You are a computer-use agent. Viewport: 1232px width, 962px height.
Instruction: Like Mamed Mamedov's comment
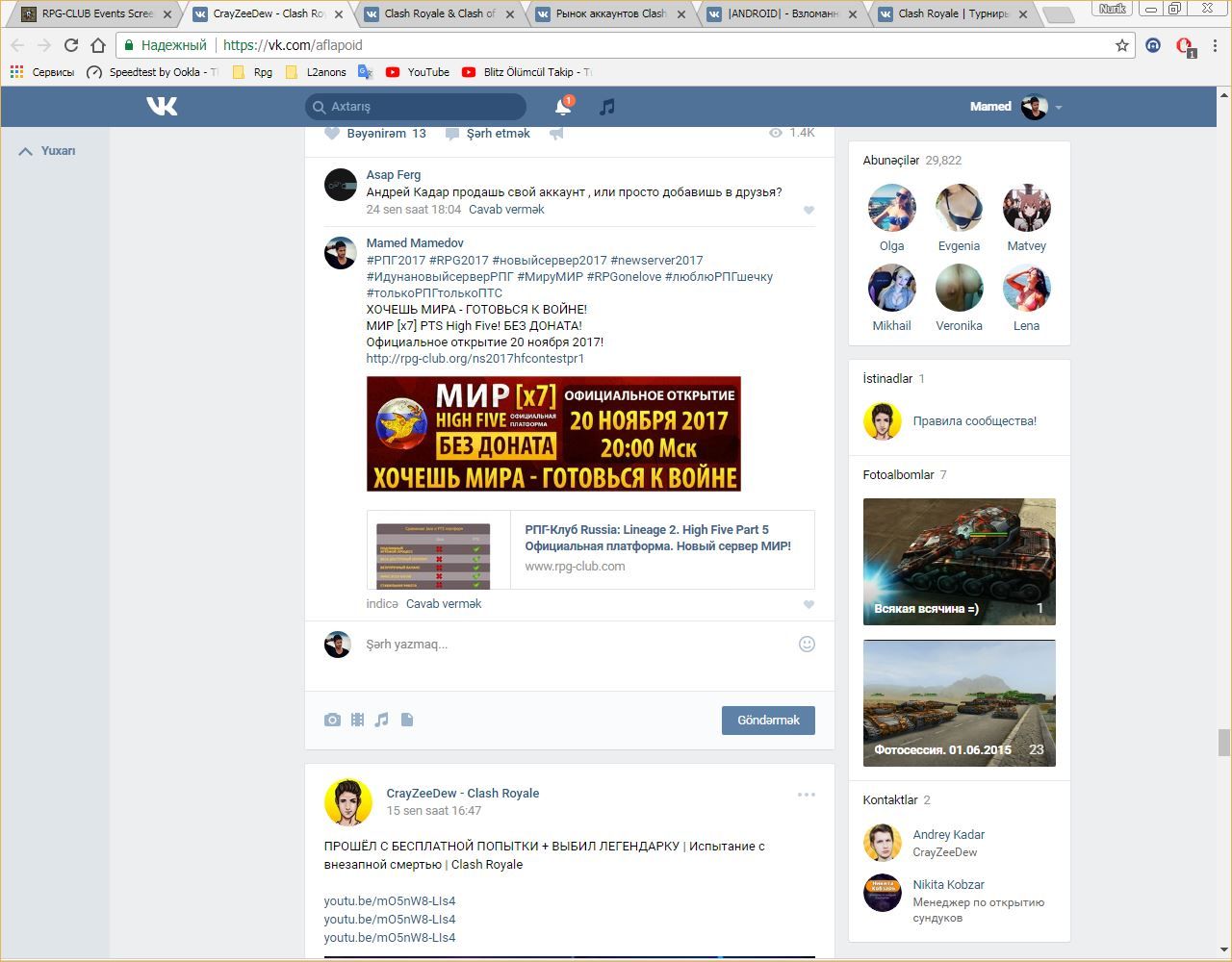point(808,604)
